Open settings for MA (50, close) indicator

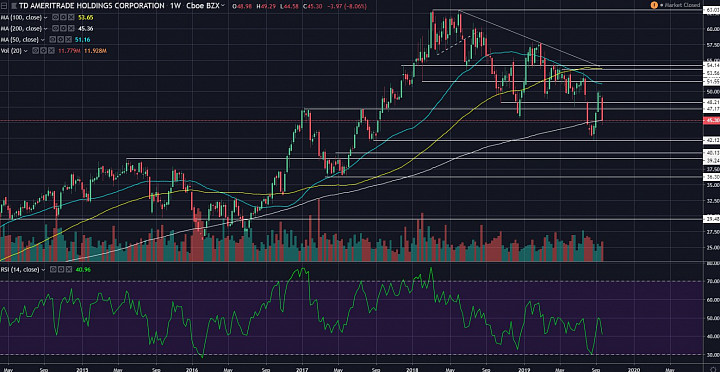click(x=61, y=39)
